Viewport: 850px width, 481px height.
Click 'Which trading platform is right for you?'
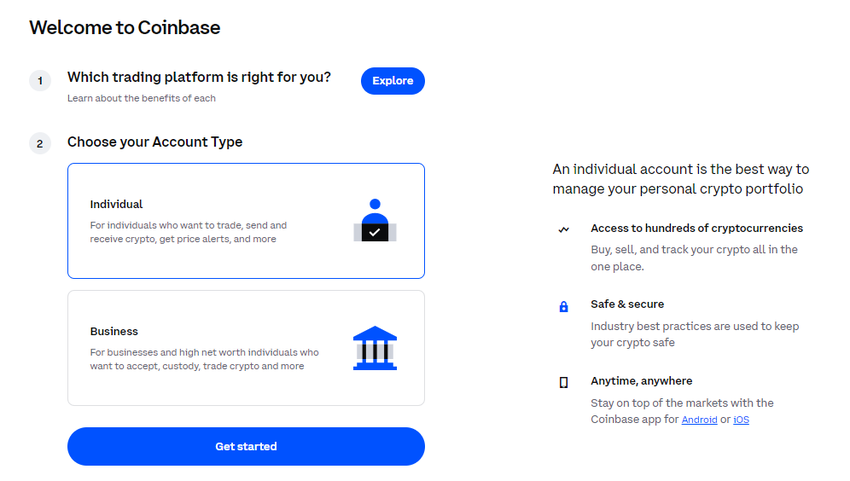click(199, 77)
